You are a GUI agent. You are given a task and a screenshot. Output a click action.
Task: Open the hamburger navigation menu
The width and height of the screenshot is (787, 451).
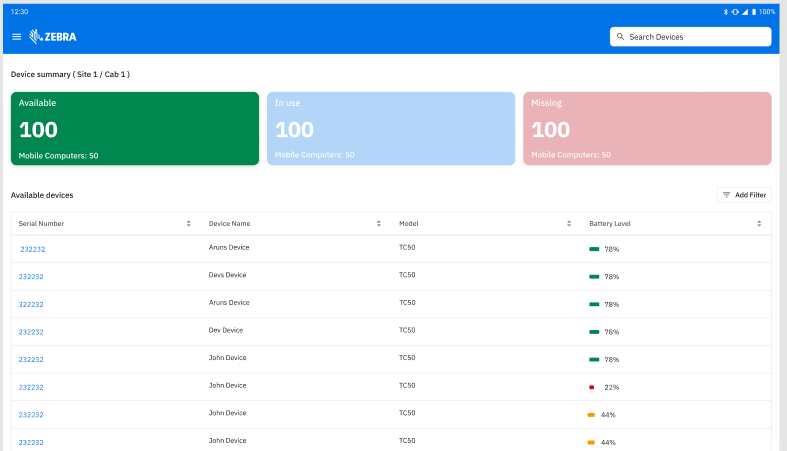click(x=16, y=37)
